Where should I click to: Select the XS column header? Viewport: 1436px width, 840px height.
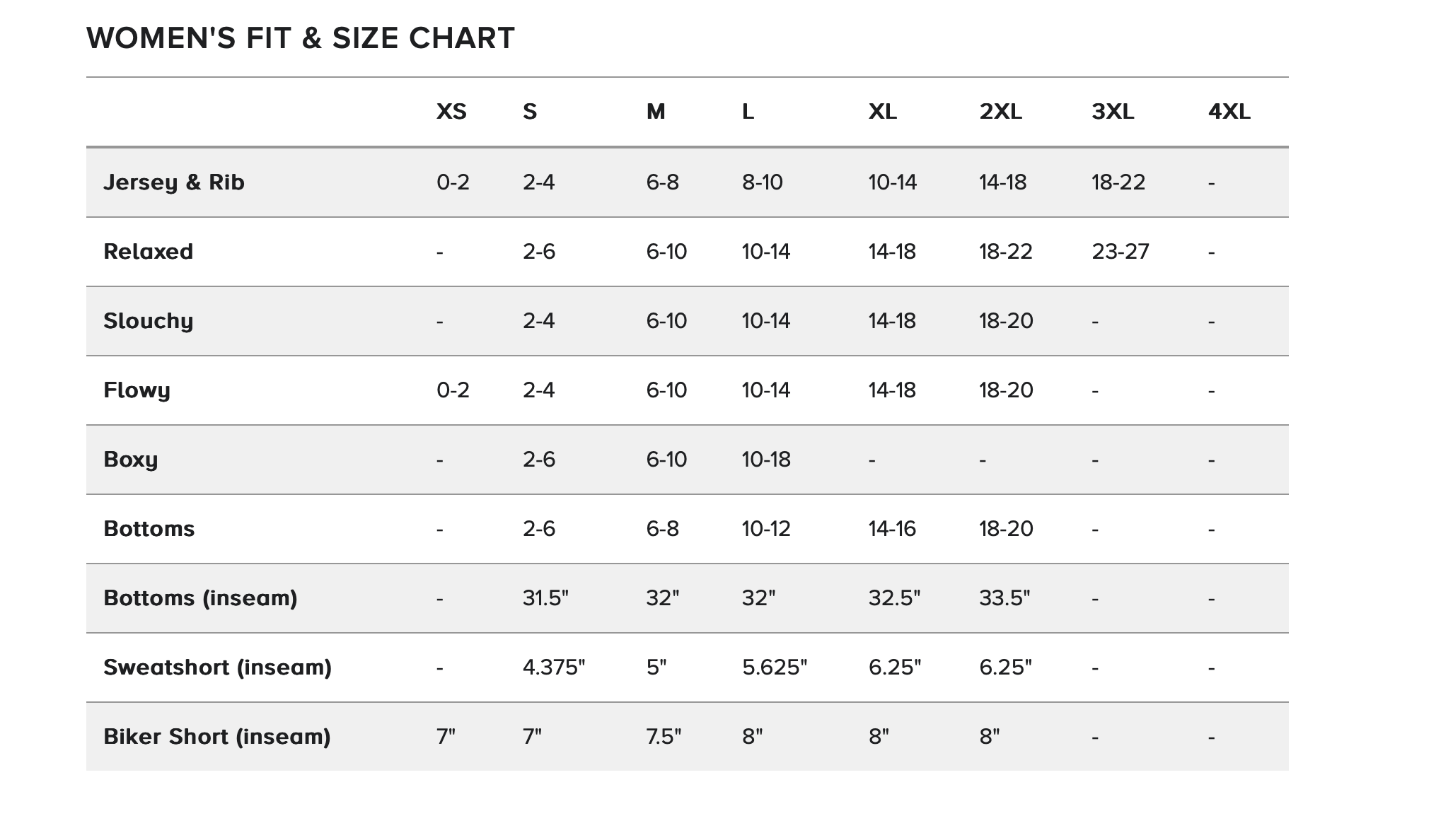(451, 112)
